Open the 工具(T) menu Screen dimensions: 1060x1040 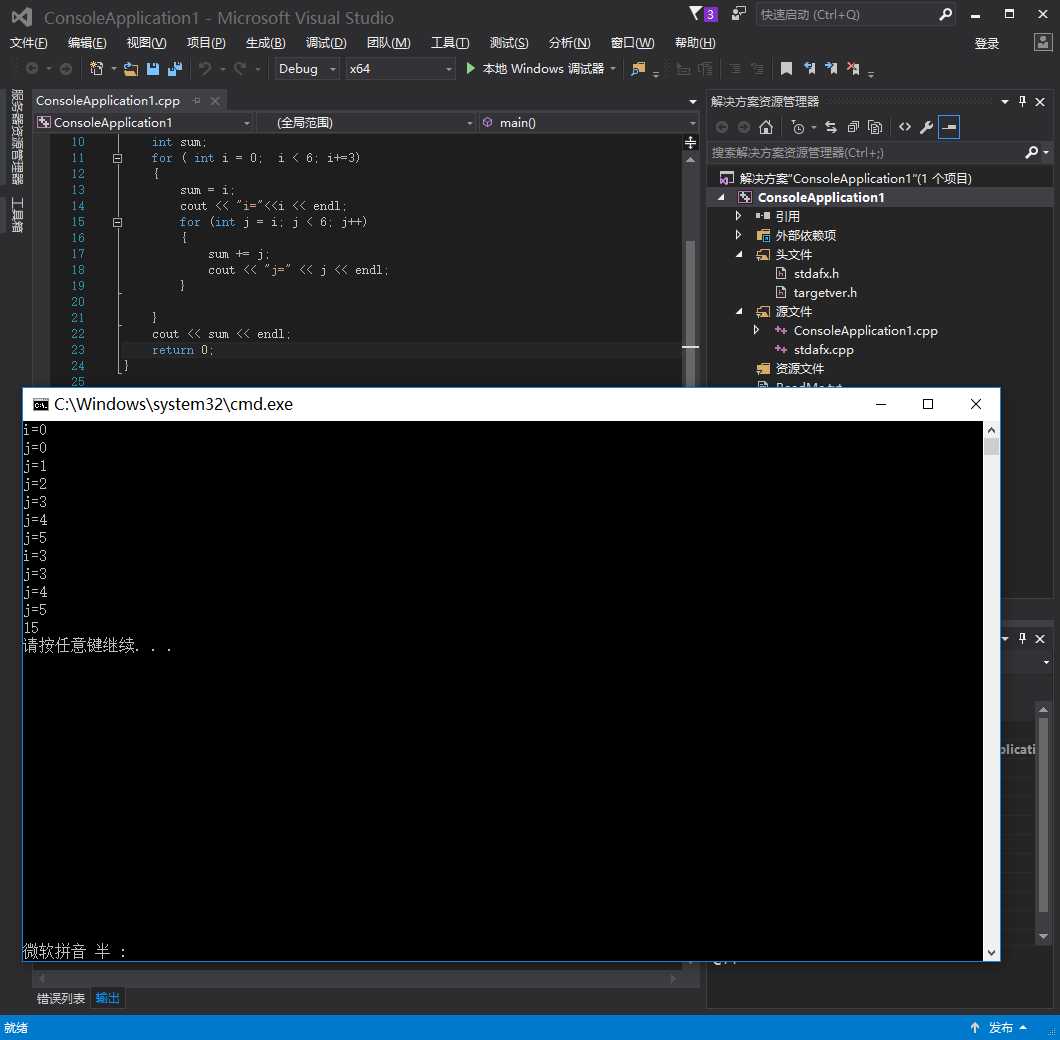pyautogui.click(x=450, y=43)
